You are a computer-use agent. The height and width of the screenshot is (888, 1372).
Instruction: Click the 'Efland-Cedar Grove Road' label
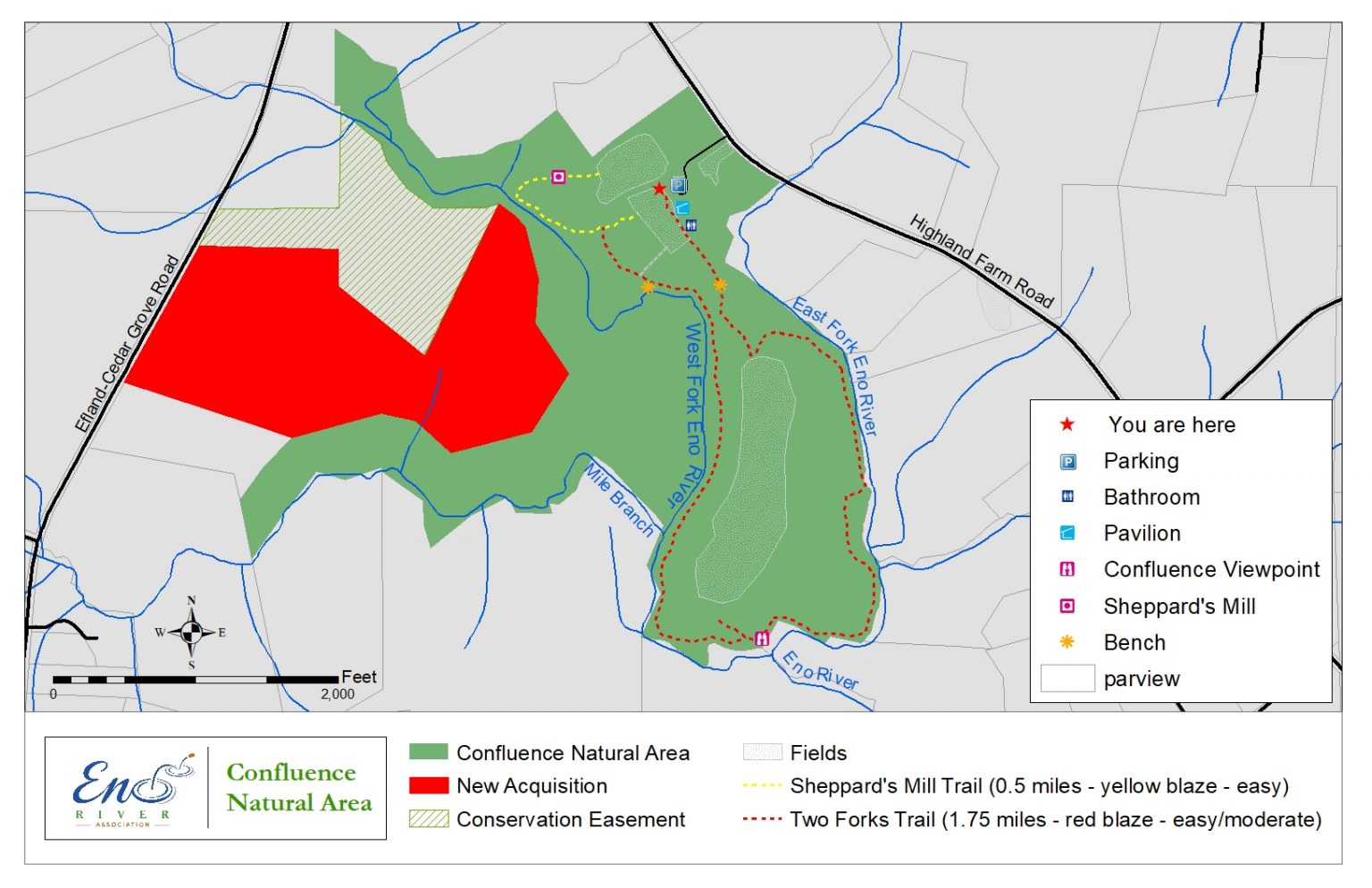point(127,344)
